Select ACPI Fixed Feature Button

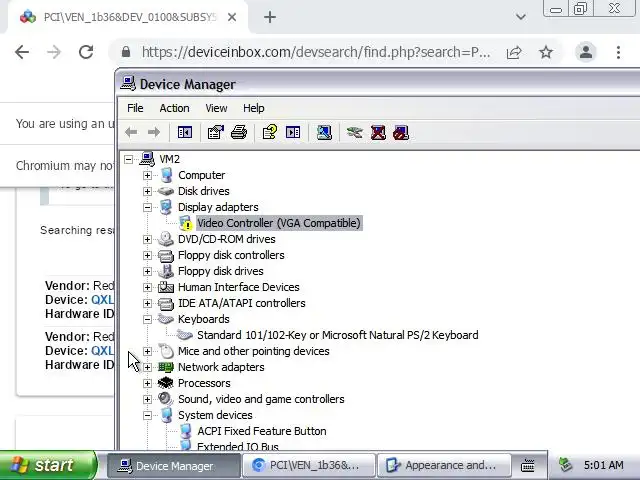click(262, 431)
